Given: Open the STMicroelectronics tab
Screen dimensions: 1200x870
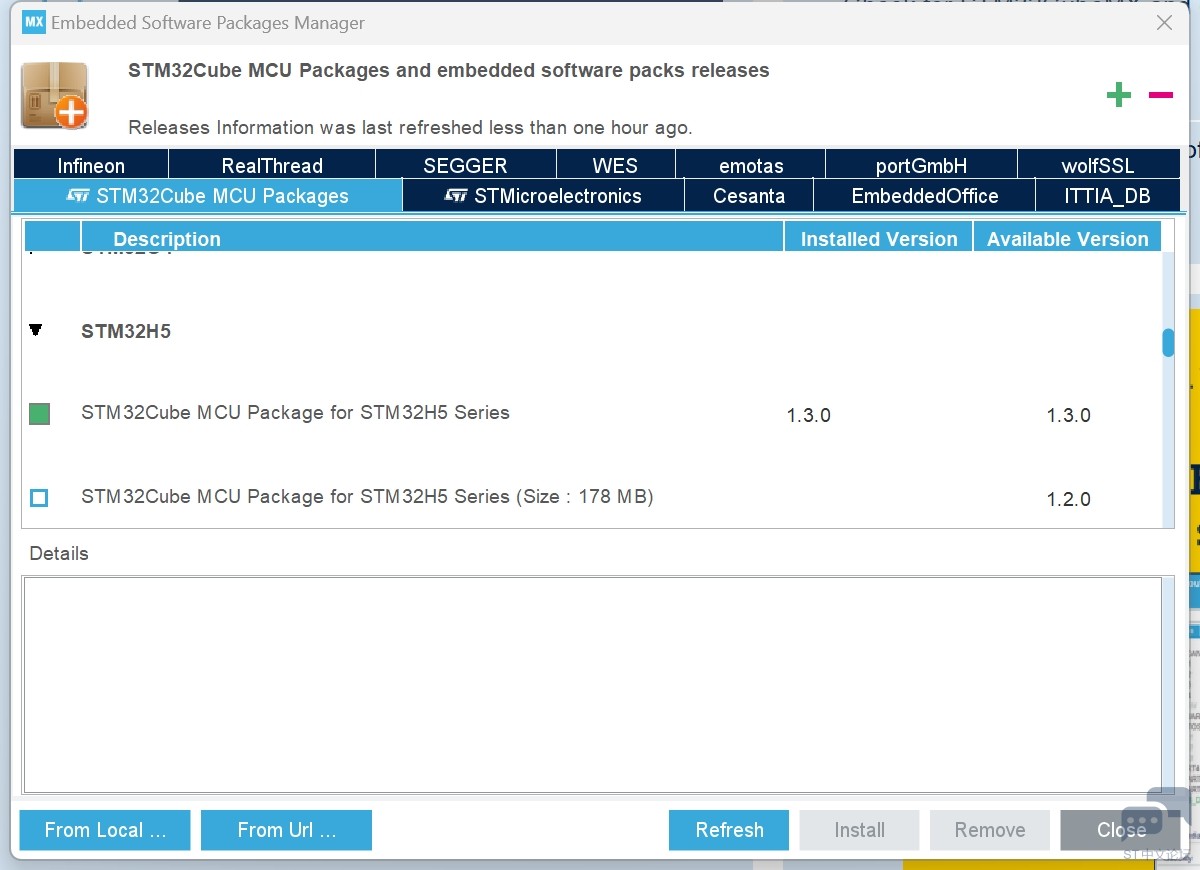Looking at the screenshot, I should pos(543,196).
